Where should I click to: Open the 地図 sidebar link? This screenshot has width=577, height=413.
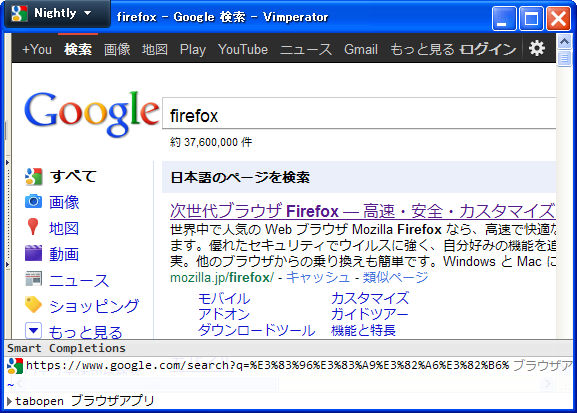tap(64, 228)
